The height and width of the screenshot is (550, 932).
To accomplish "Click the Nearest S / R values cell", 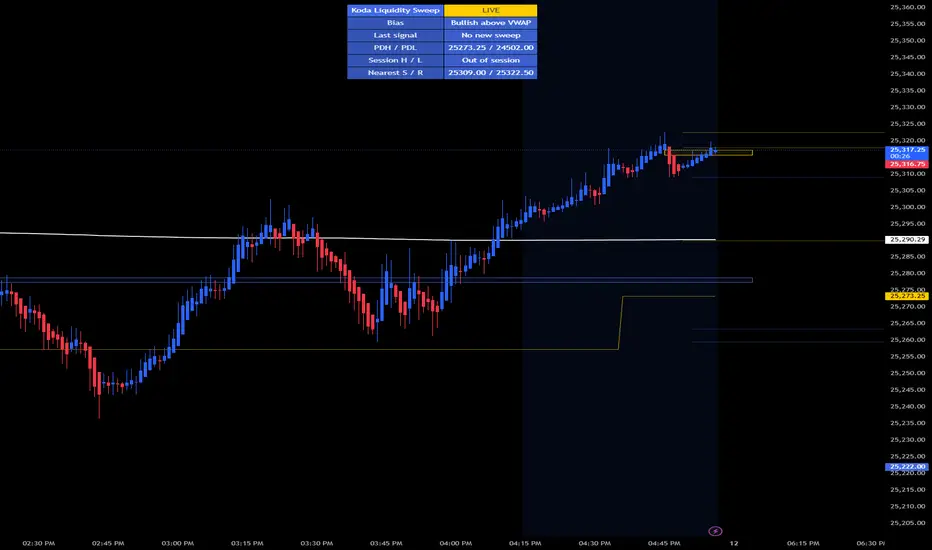I will coord(490,73).
